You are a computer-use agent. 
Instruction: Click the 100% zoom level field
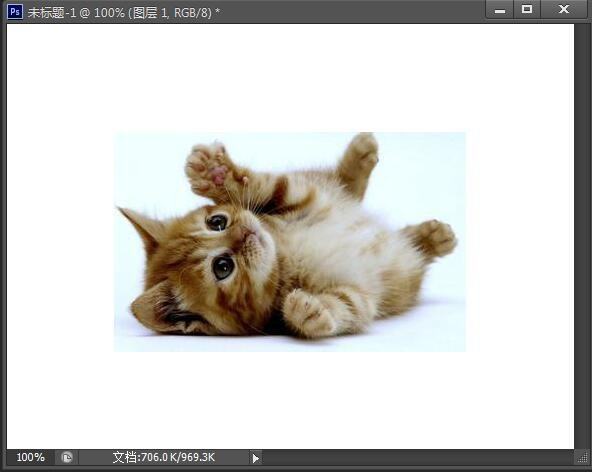click(x=30, y=458)
